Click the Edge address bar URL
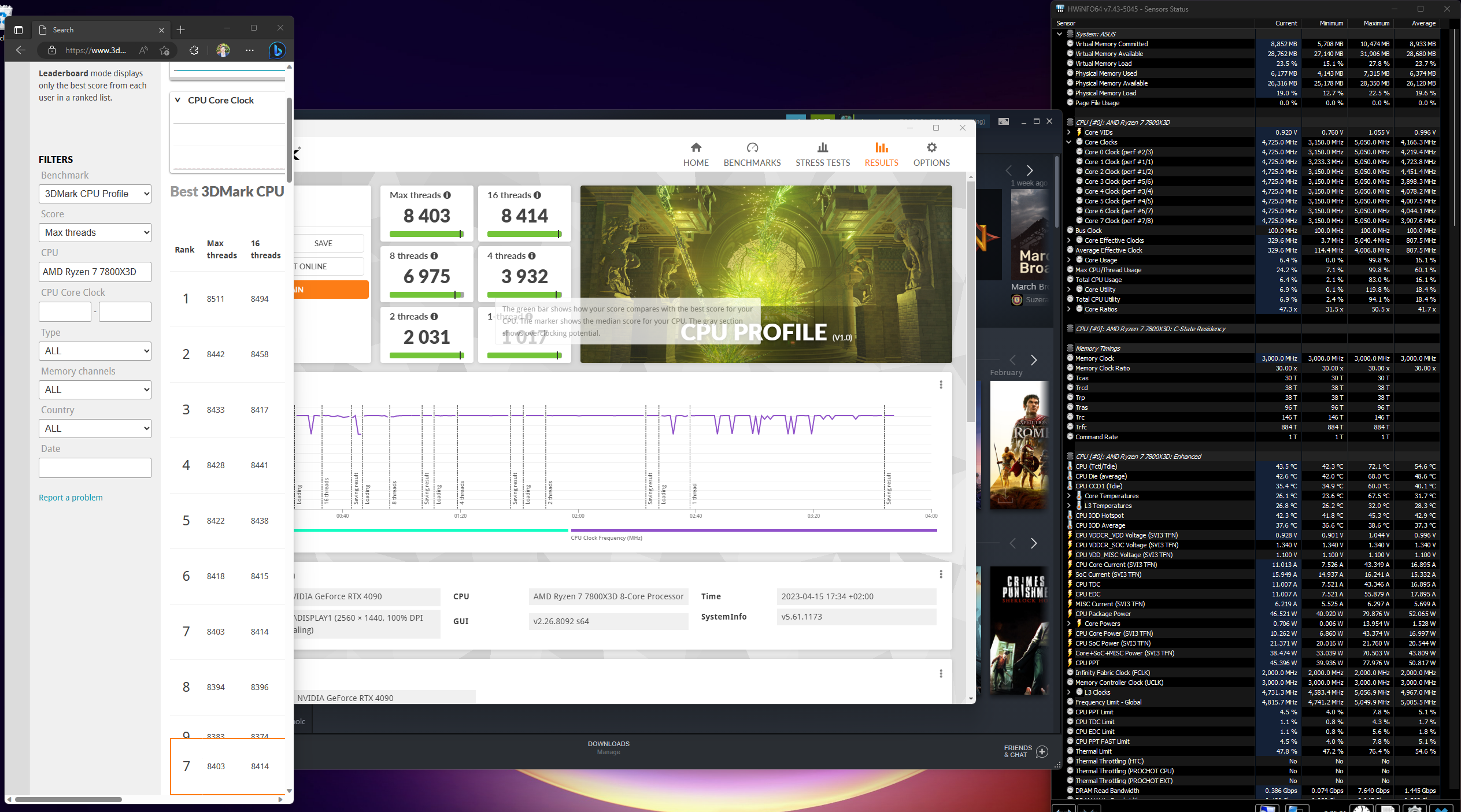This screenshot has height=812, width=1461. [95, 50]
